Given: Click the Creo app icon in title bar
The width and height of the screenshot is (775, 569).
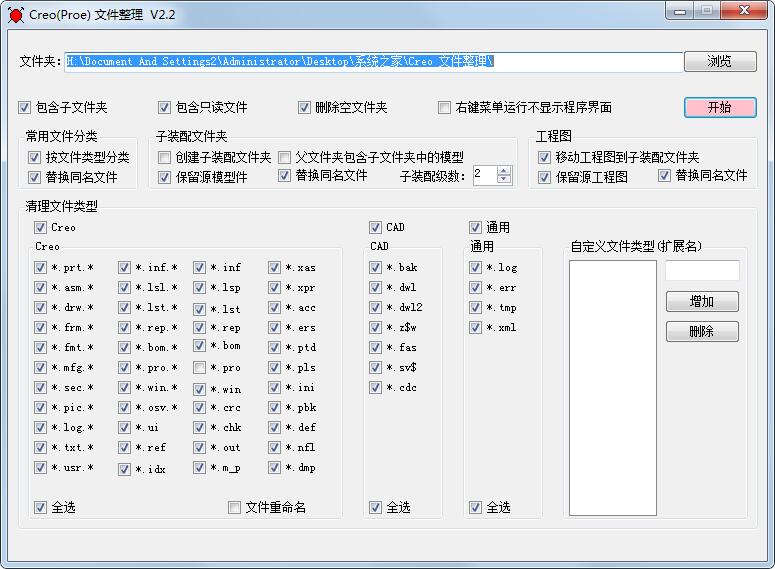Looking at the screenshot, I should coord(15,14).
